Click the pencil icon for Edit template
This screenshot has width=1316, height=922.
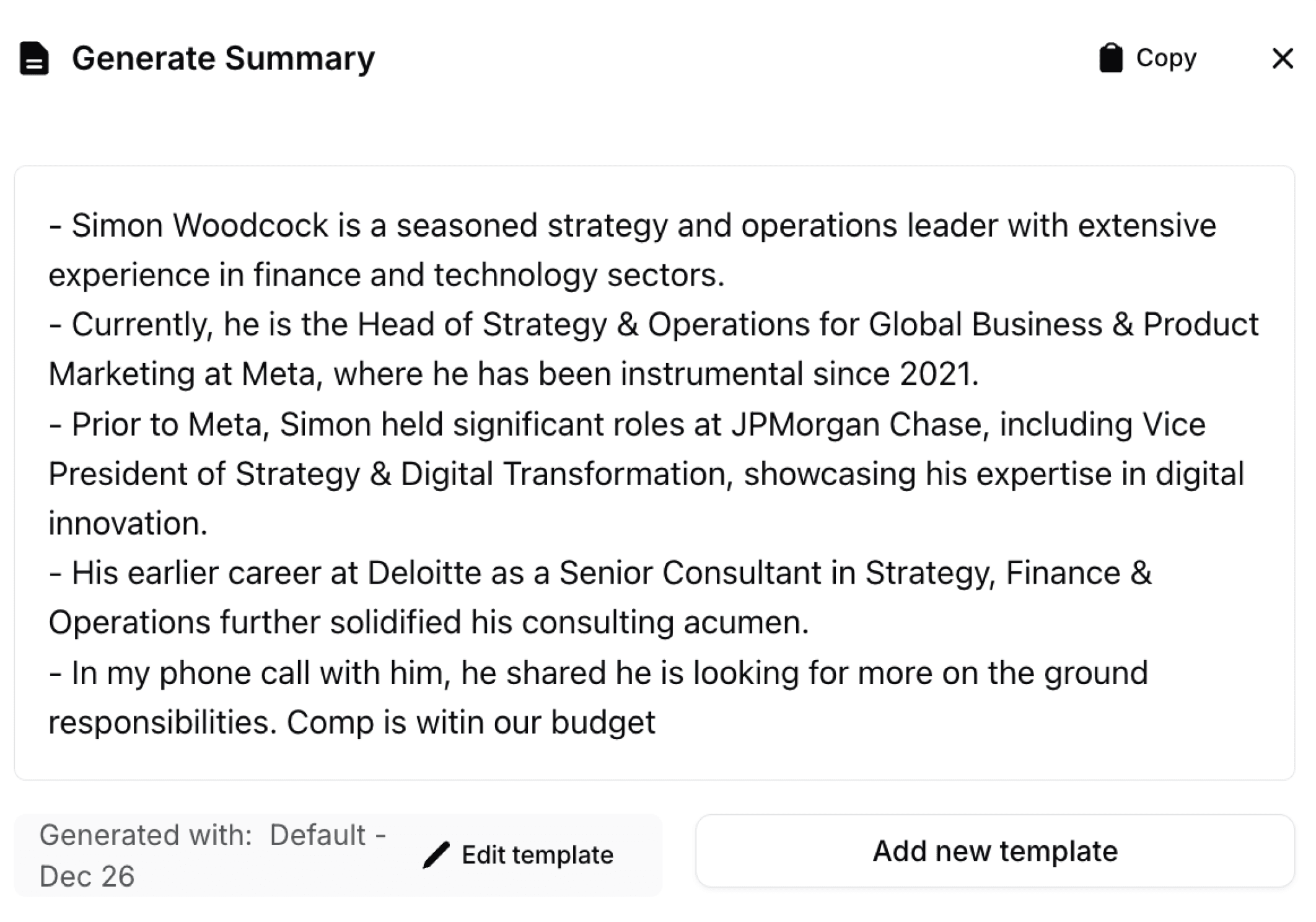pyautogui.click(x=436, y=855)
